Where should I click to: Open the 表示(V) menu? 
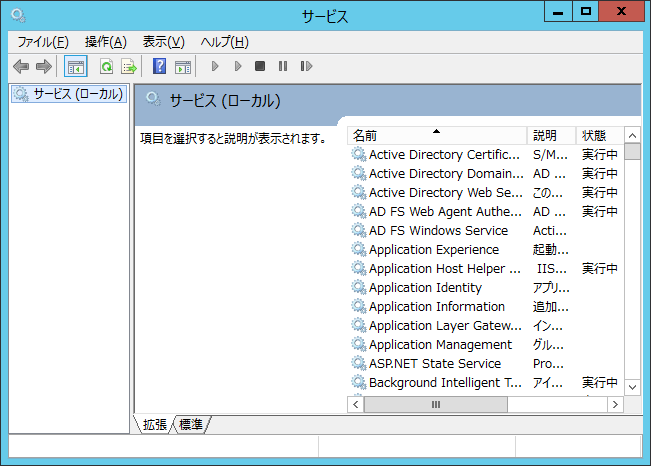[x=164, y=42]
